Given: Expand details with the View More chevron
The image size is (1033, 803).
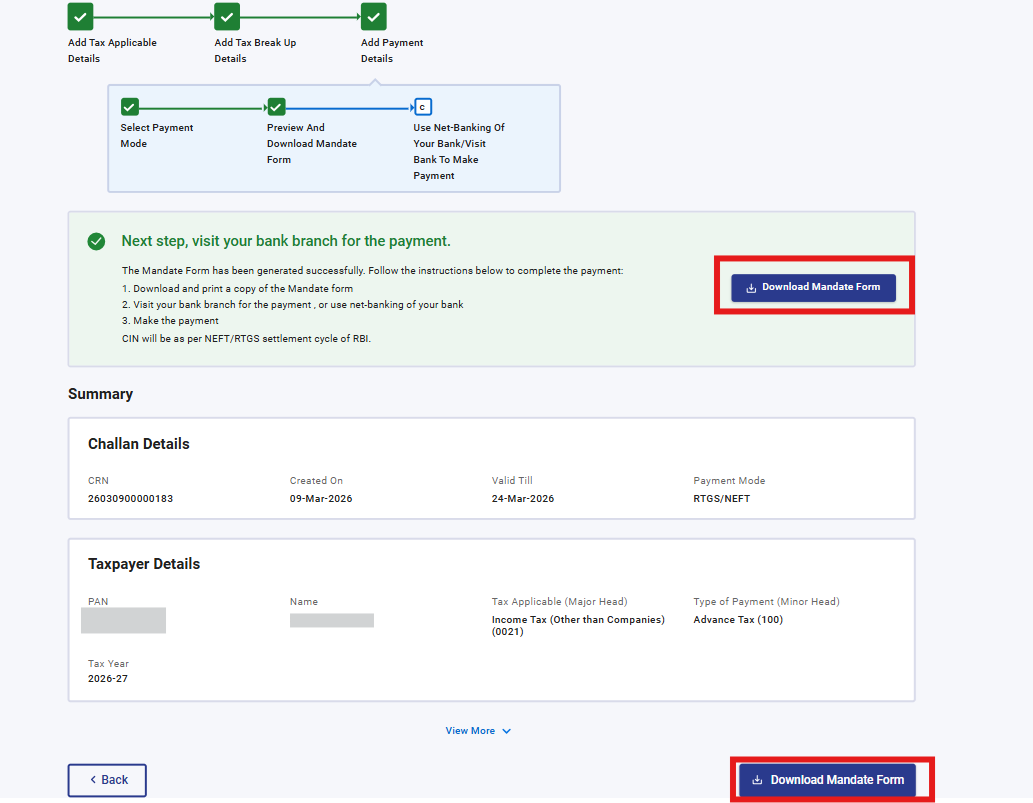Looking at the screenshot, I should 507,731.
